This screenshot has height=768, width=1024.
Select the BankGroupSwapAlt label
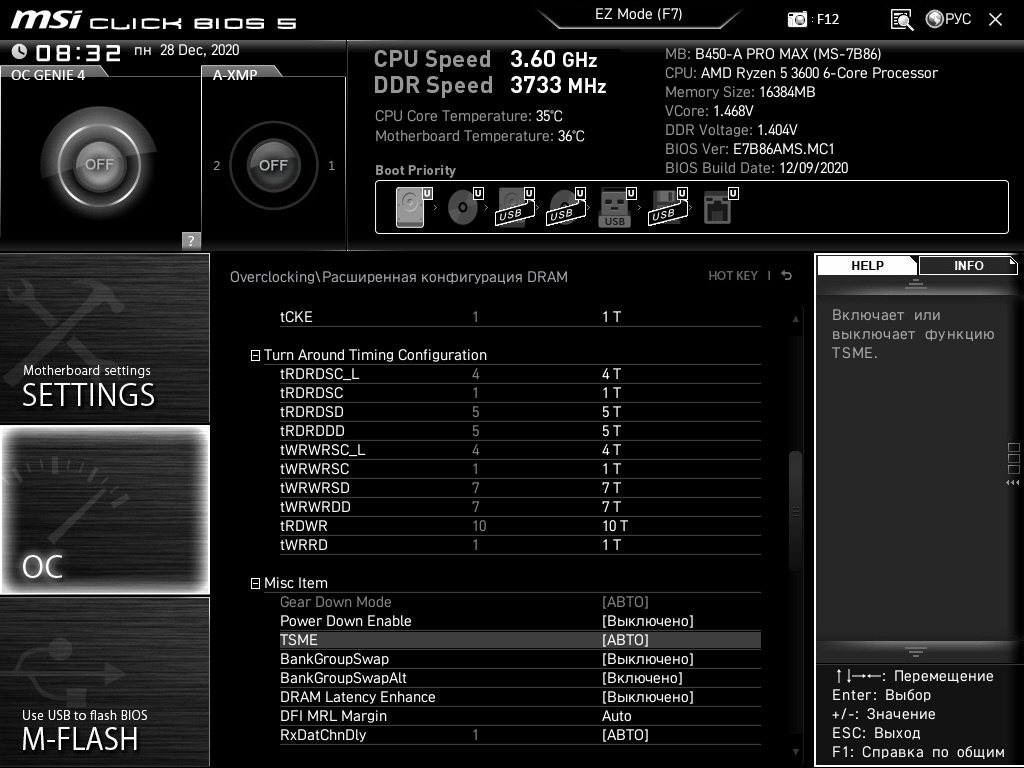344,678
